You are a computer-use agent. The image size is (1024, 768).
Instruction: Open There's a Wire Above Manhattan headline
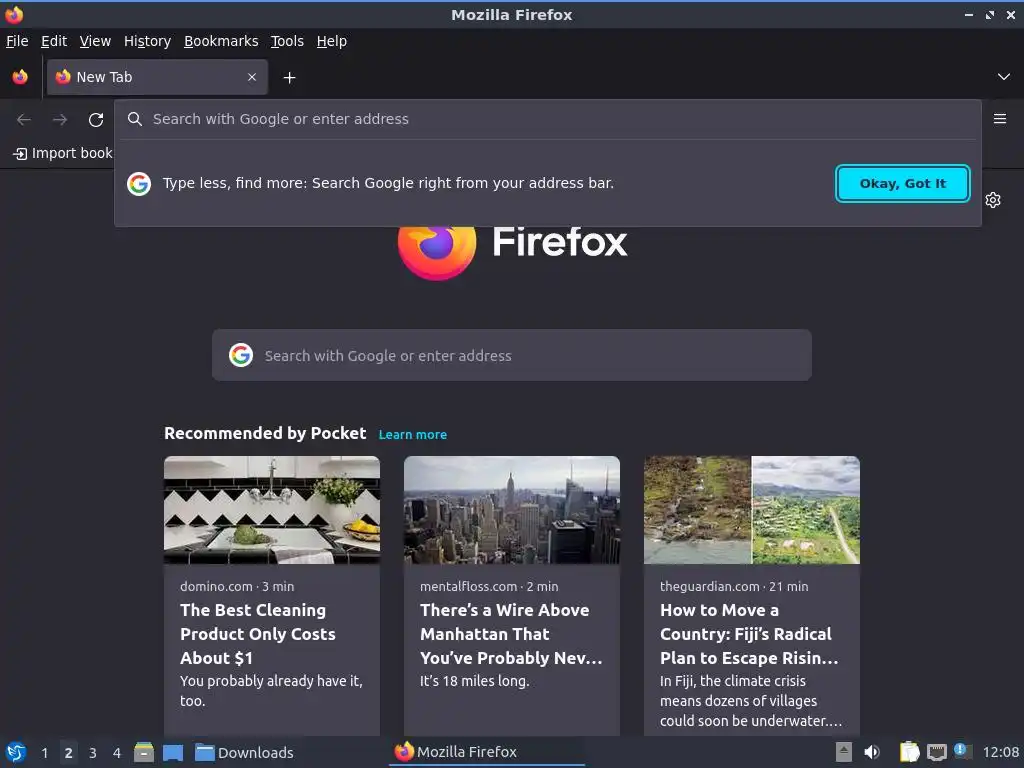511,634
